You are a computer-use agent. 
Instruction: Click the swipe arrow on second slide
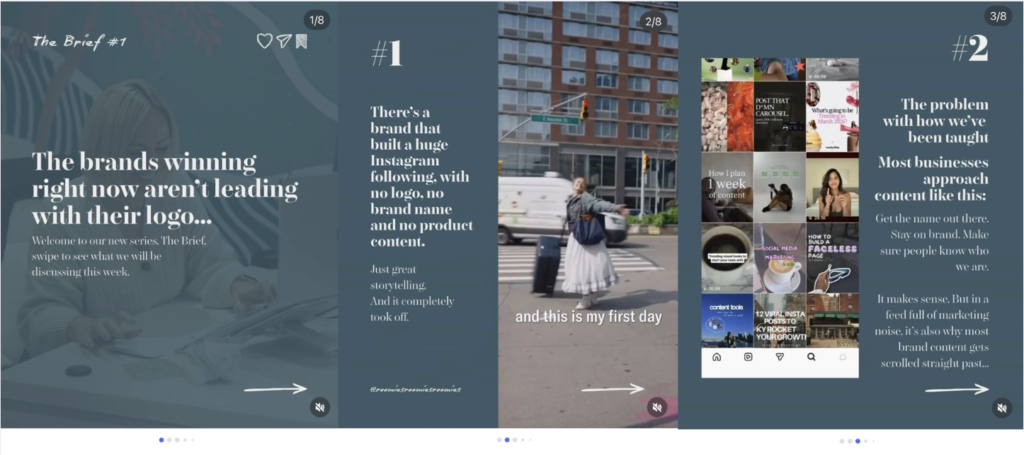(612, 388)
